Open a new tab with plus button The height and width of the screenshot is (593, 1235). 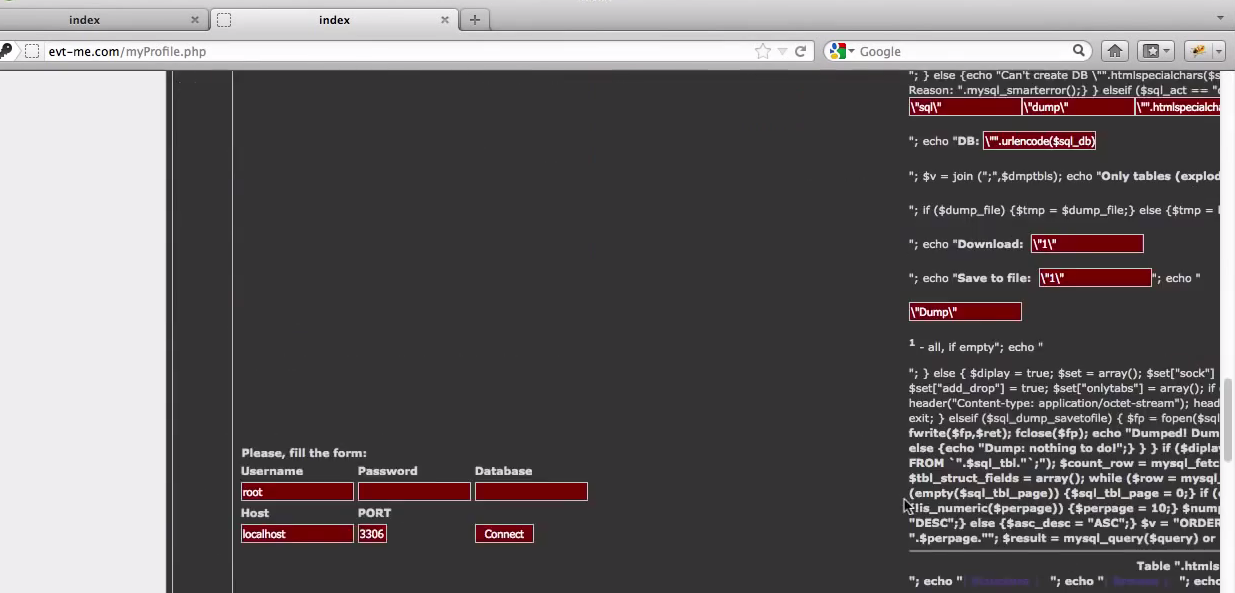click(x=475, y=20)
